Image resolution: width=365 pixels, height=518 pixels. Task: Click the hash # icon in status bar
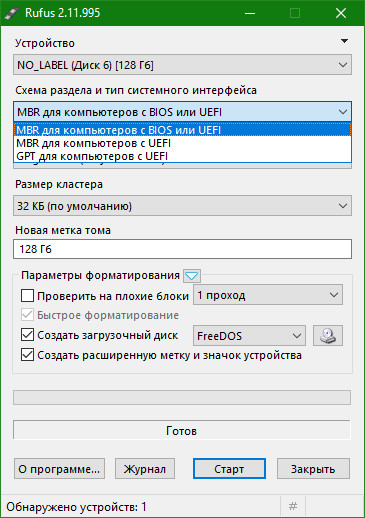coord(293,506)
